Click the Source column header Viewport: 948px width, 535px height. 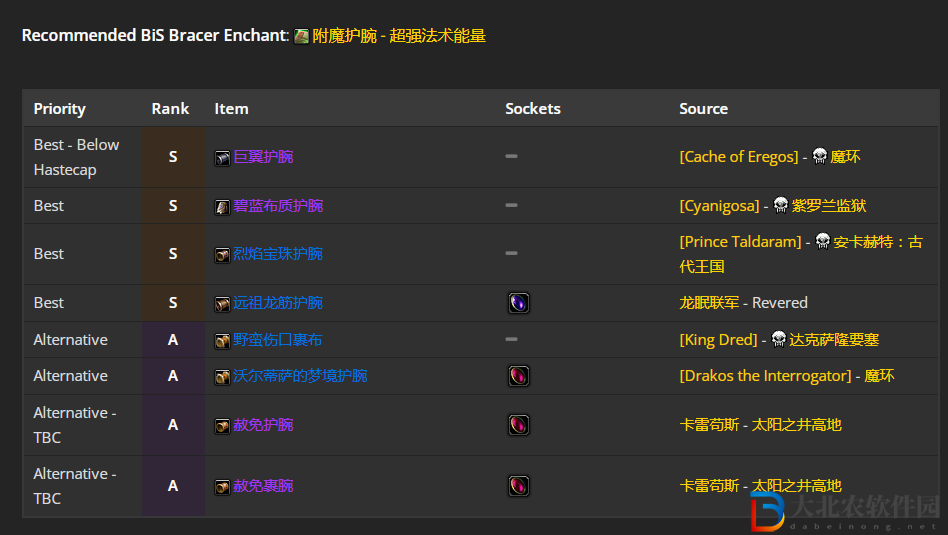tap(703, 109)
